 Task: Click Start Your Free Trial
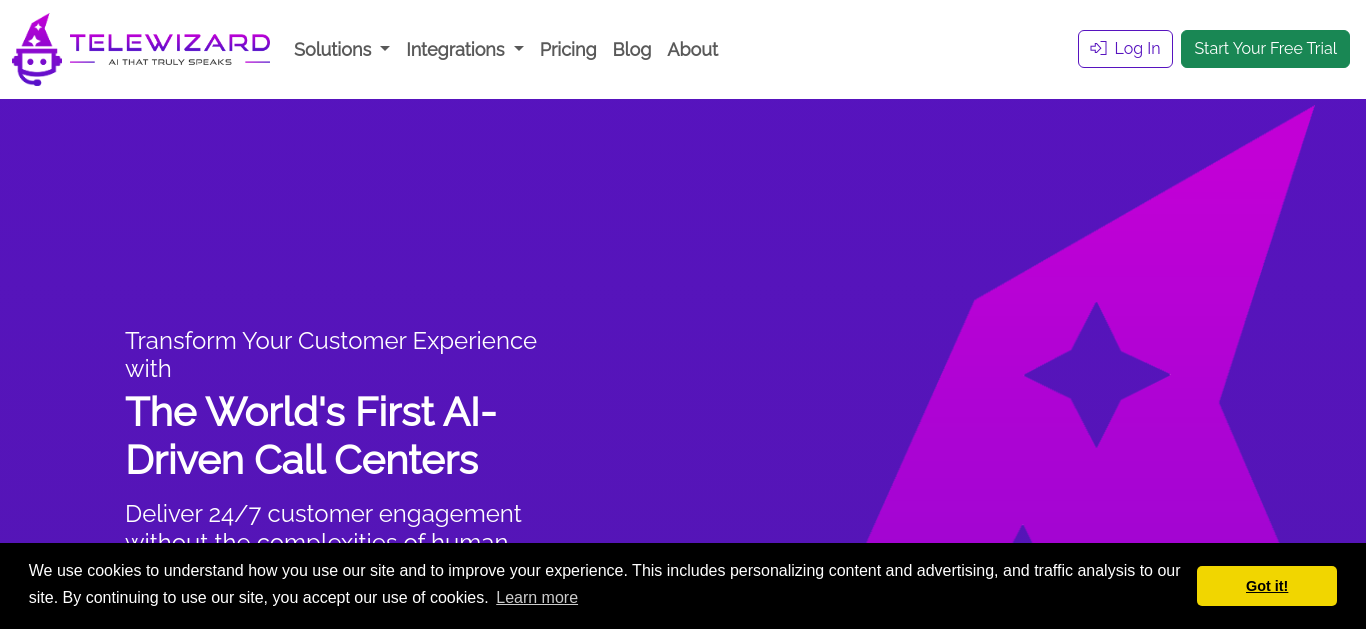tap(1265, 49)
